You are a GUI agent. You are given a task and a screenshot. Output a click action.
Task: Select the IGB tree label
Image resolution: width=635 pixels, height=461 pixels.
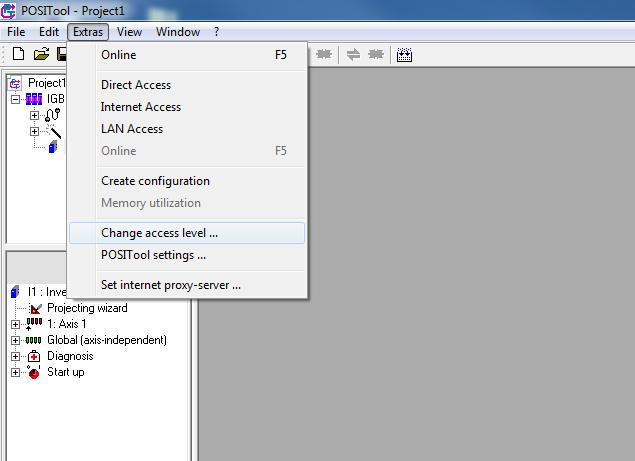[55, 99]
